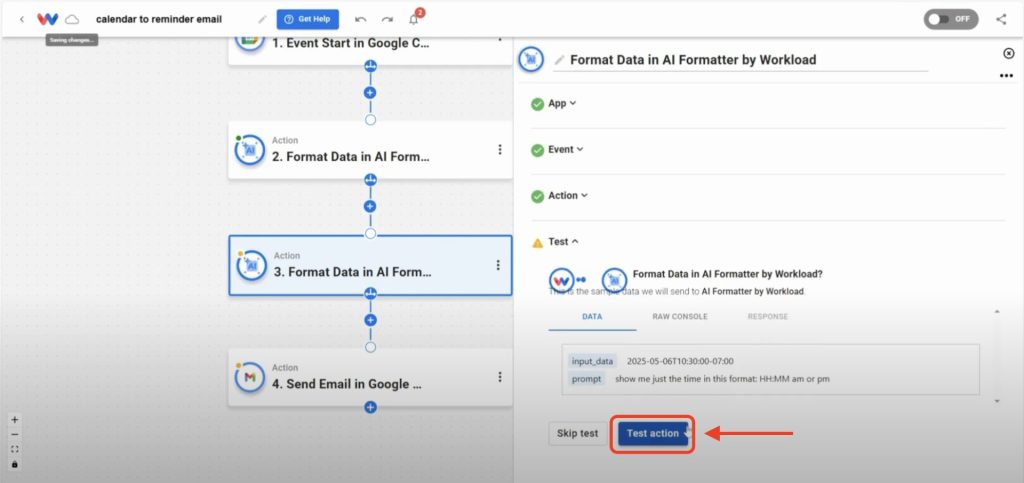
Task: Click the Test action button
Action: pos(653,433)
